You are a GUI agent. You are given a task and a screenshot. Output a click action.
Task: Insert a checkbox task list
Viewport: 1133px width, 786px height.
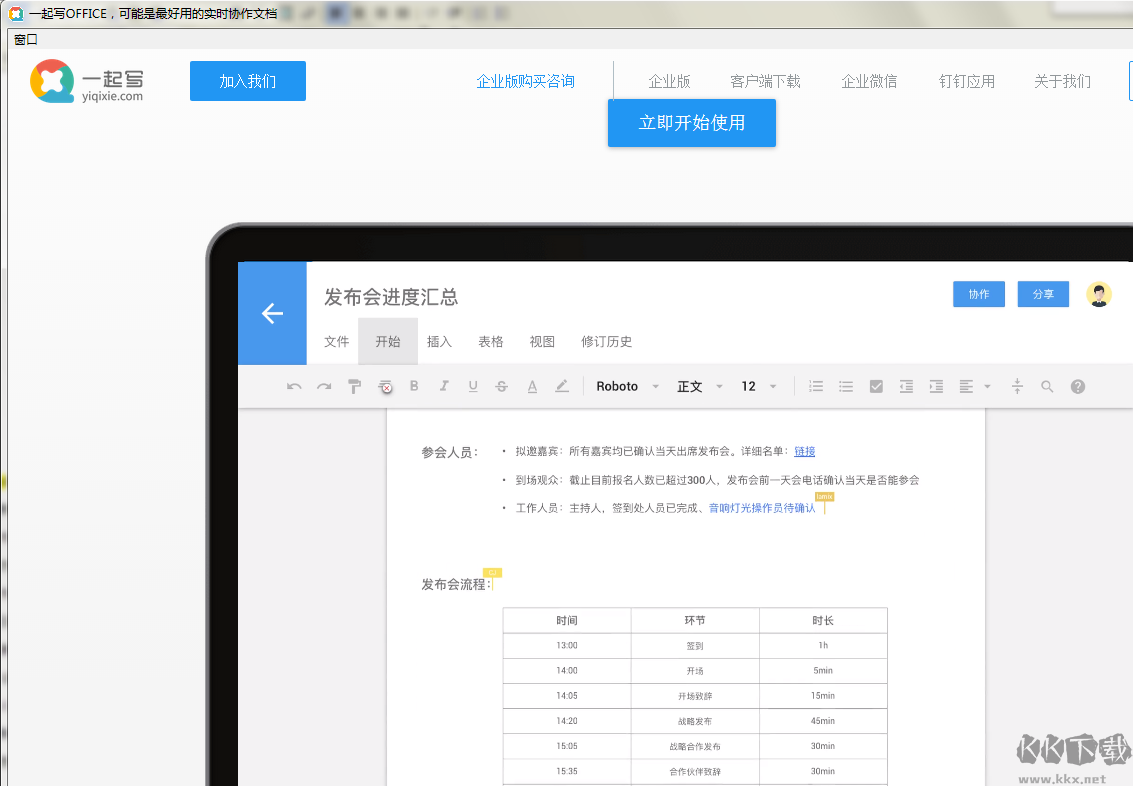point(876,386)
